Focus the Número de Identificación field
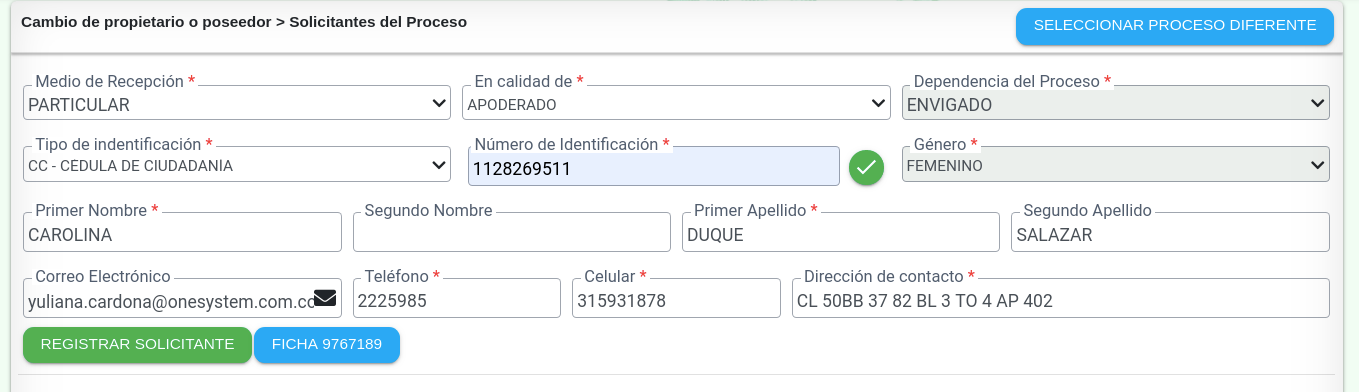The height and width of the screenshot is (392, 1359). 654,167
